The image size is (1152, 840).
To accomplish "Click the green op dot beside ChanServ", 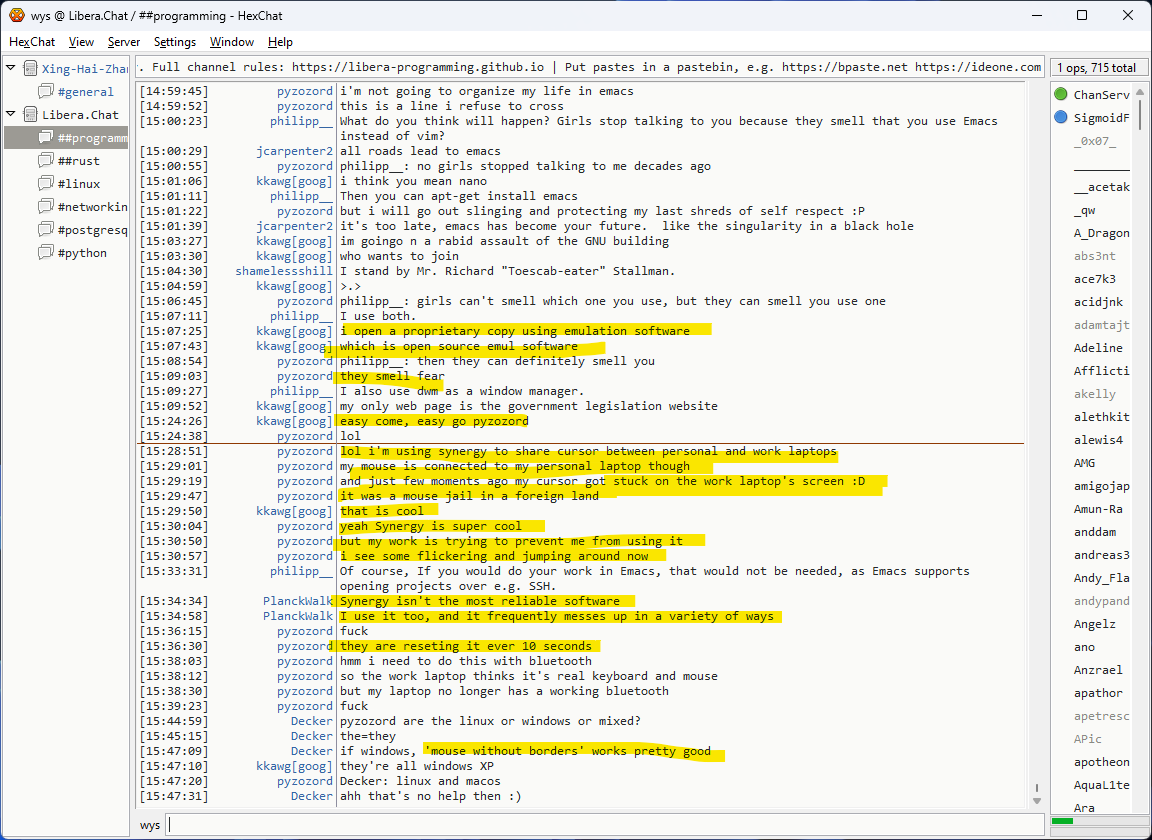I will (1061, 95).
